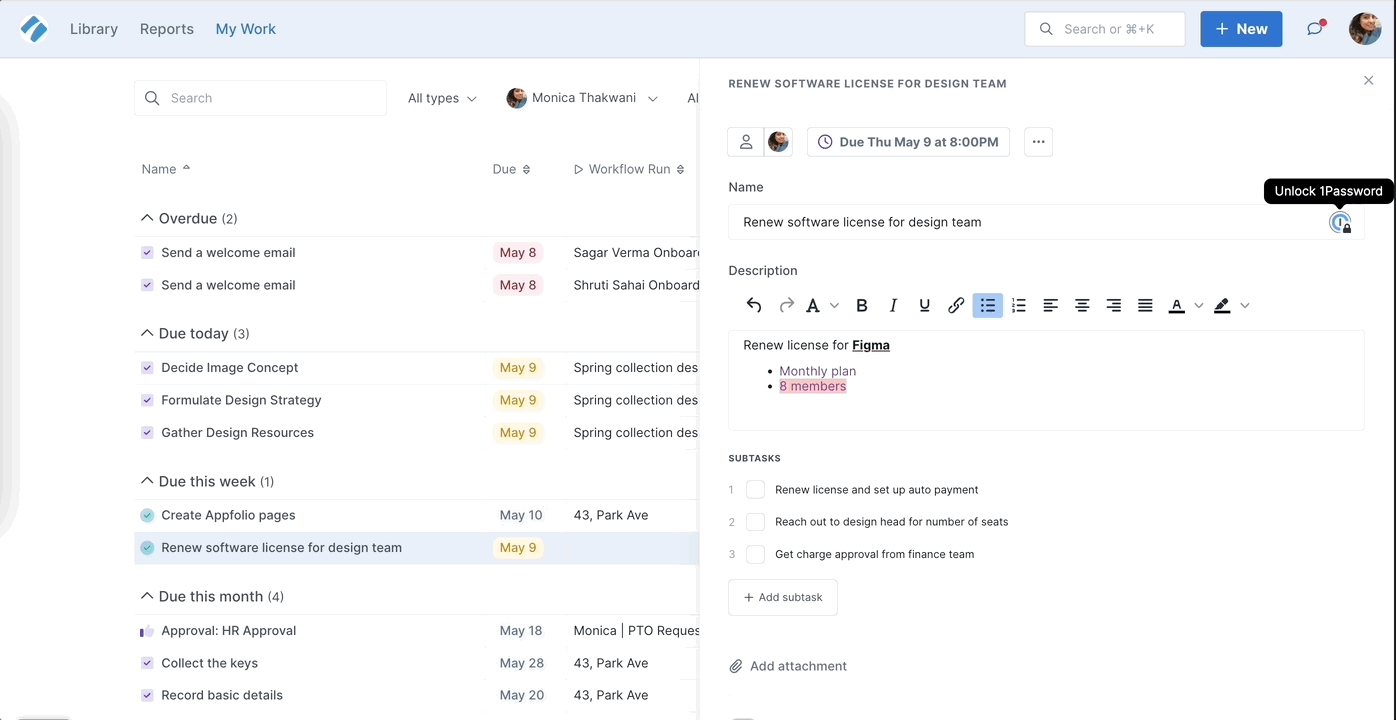This screenshot has height=720, width=1396.
Task: Click the 'Add subtask' button
Action: coord(783,597)
